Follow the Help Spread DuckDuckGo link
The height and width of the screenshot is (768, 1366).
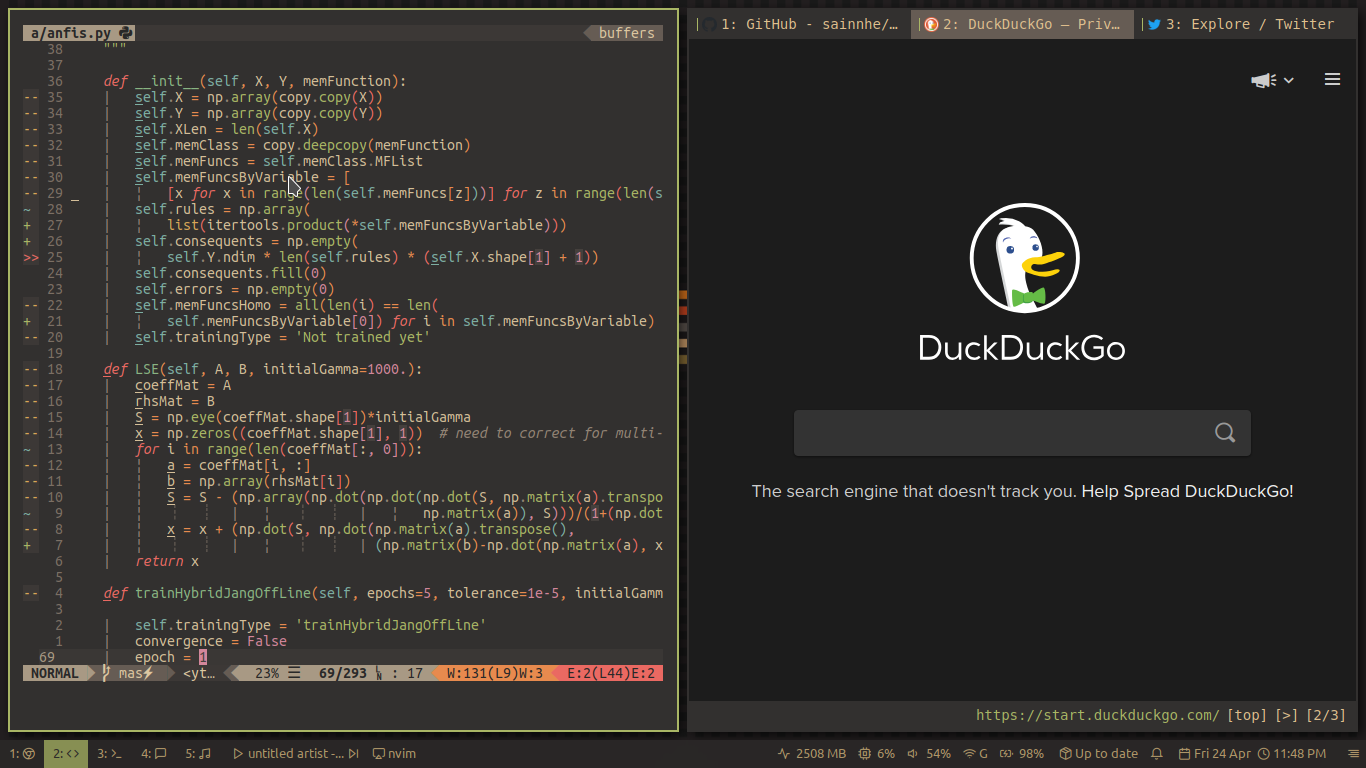click(1187, 491)
